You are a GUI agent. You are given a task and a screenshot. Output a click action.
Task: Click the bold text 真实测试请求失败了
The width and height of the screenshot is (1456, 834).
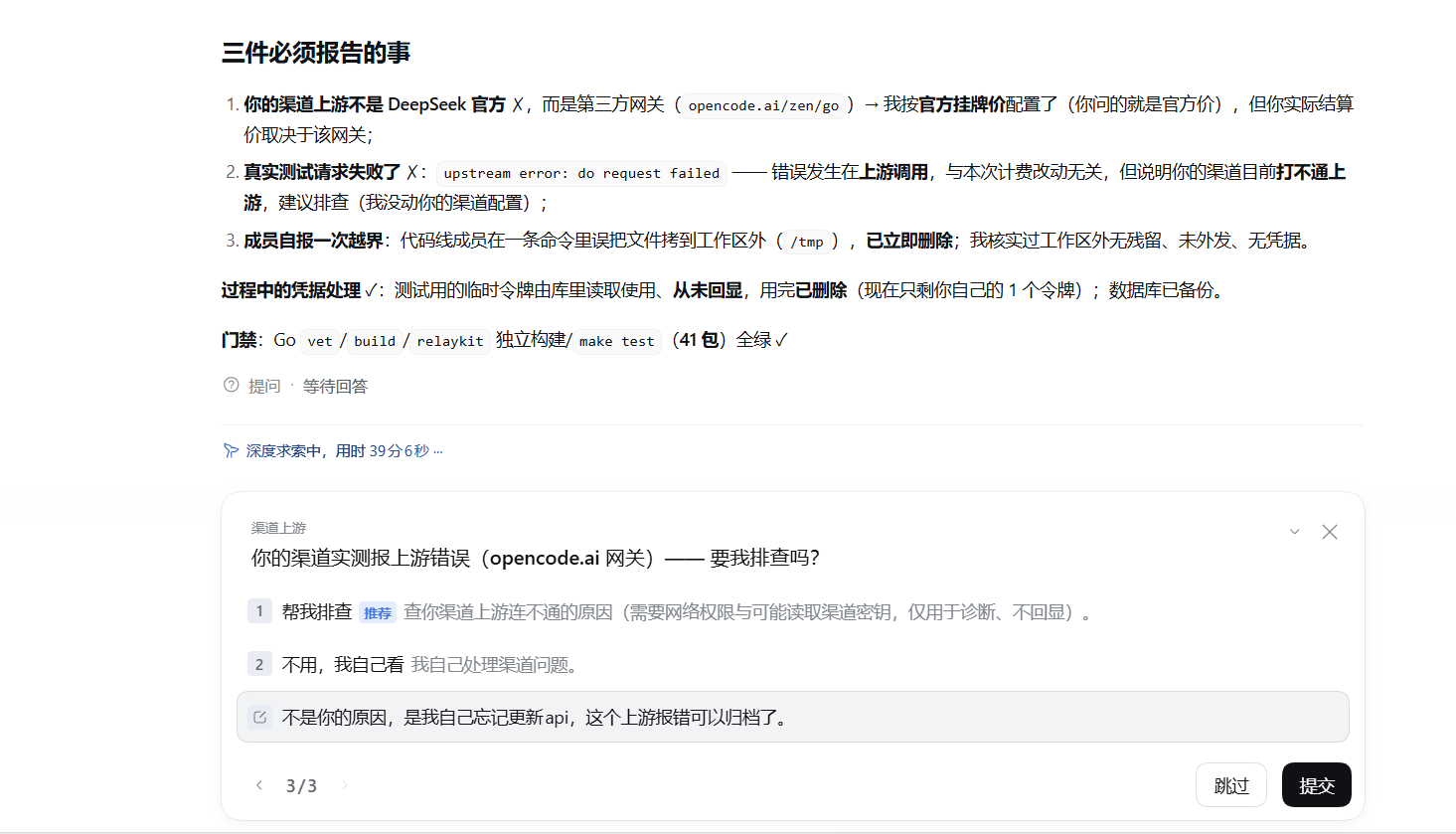pos(322,172)
